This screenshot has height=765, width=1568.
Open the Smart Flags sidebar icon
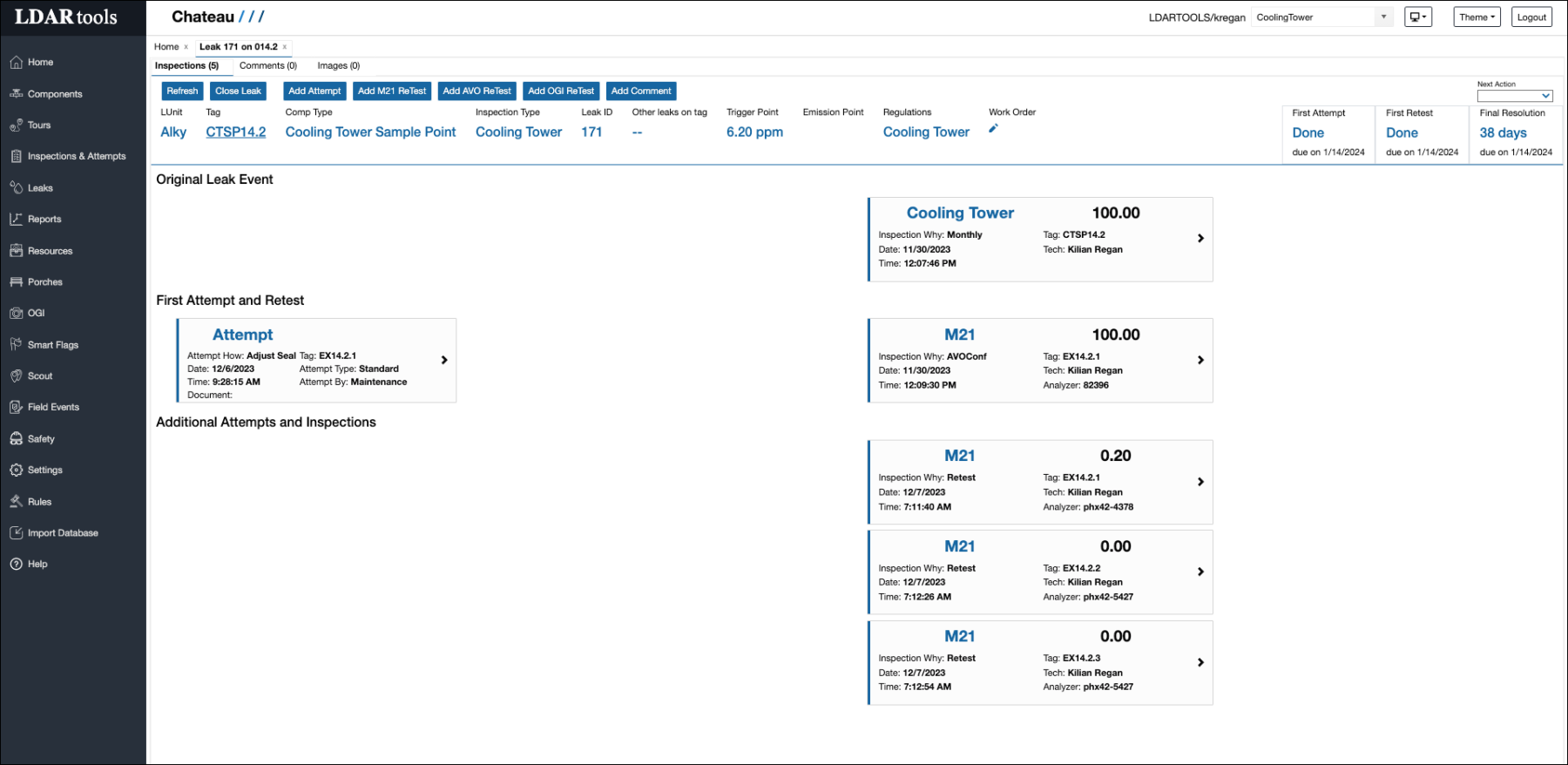click(x=17, y=344)
